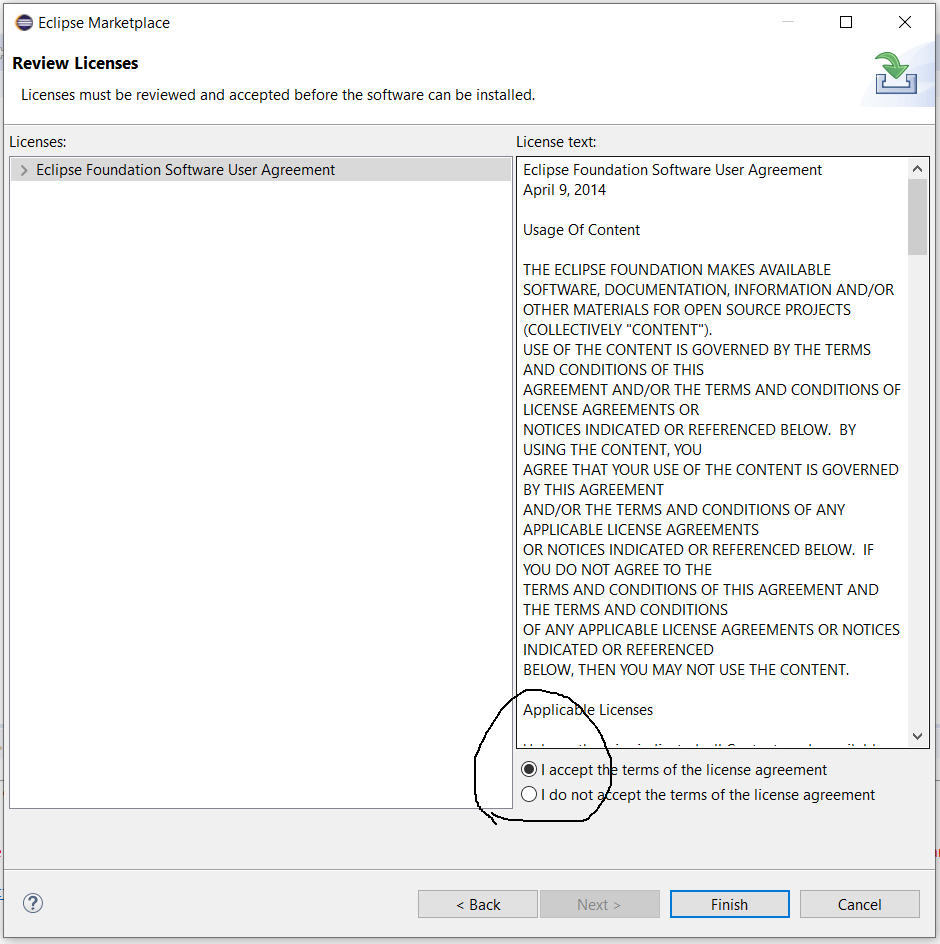Click the "BELOW, THEN YOU MAY NOT USE THE CONTENT." line
This screenshot has width=940, height=944.
point(686,669)
